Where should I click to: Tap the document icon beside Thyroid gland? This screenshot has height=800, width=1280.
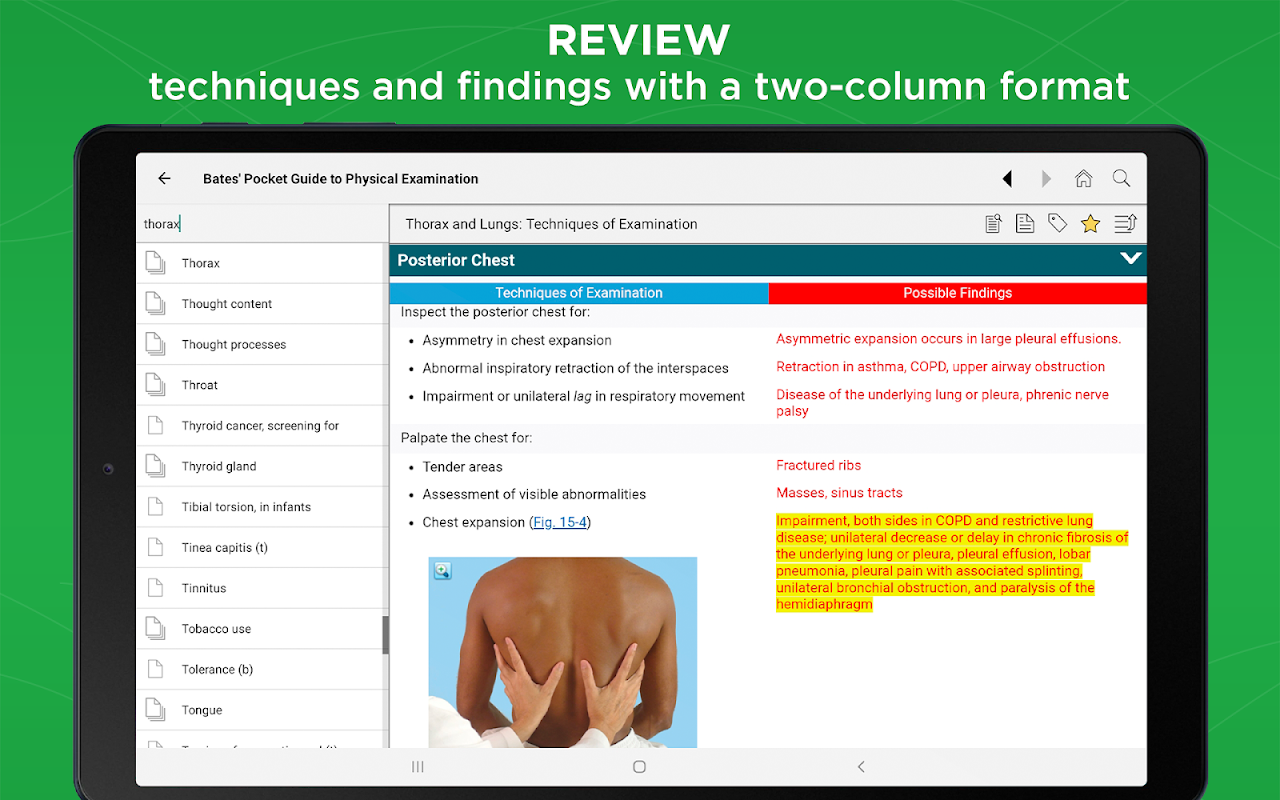pos(155,466)
